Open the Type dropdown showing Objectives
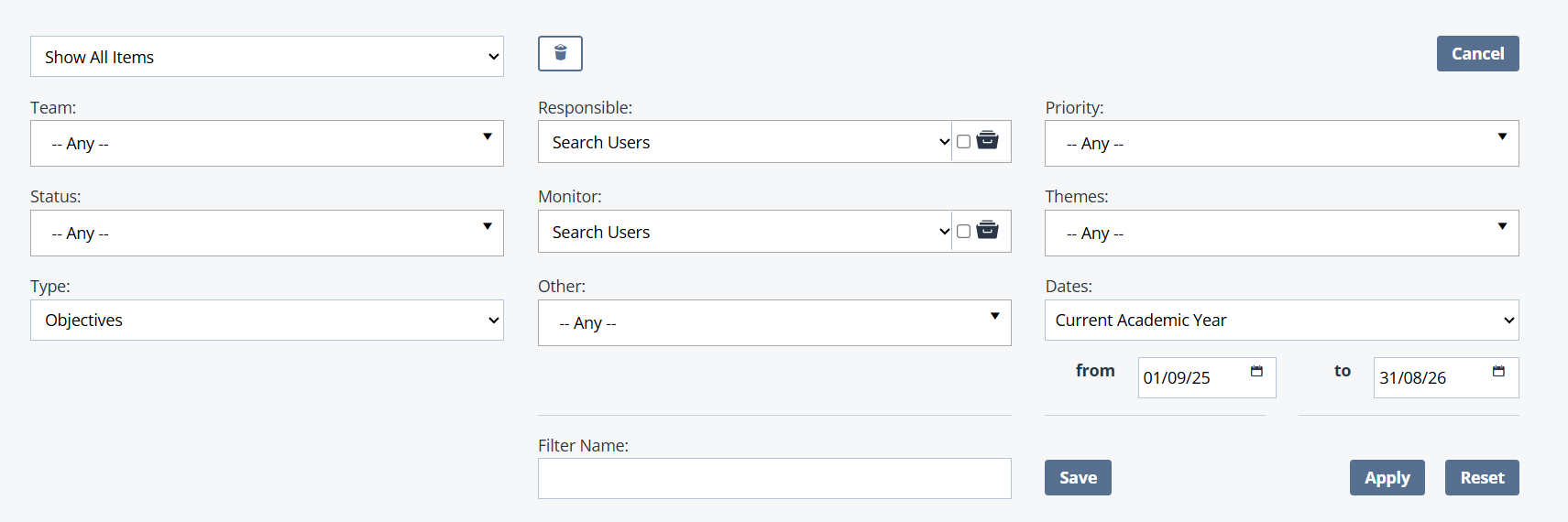1568x522 pixels. (x=267, y=320)
